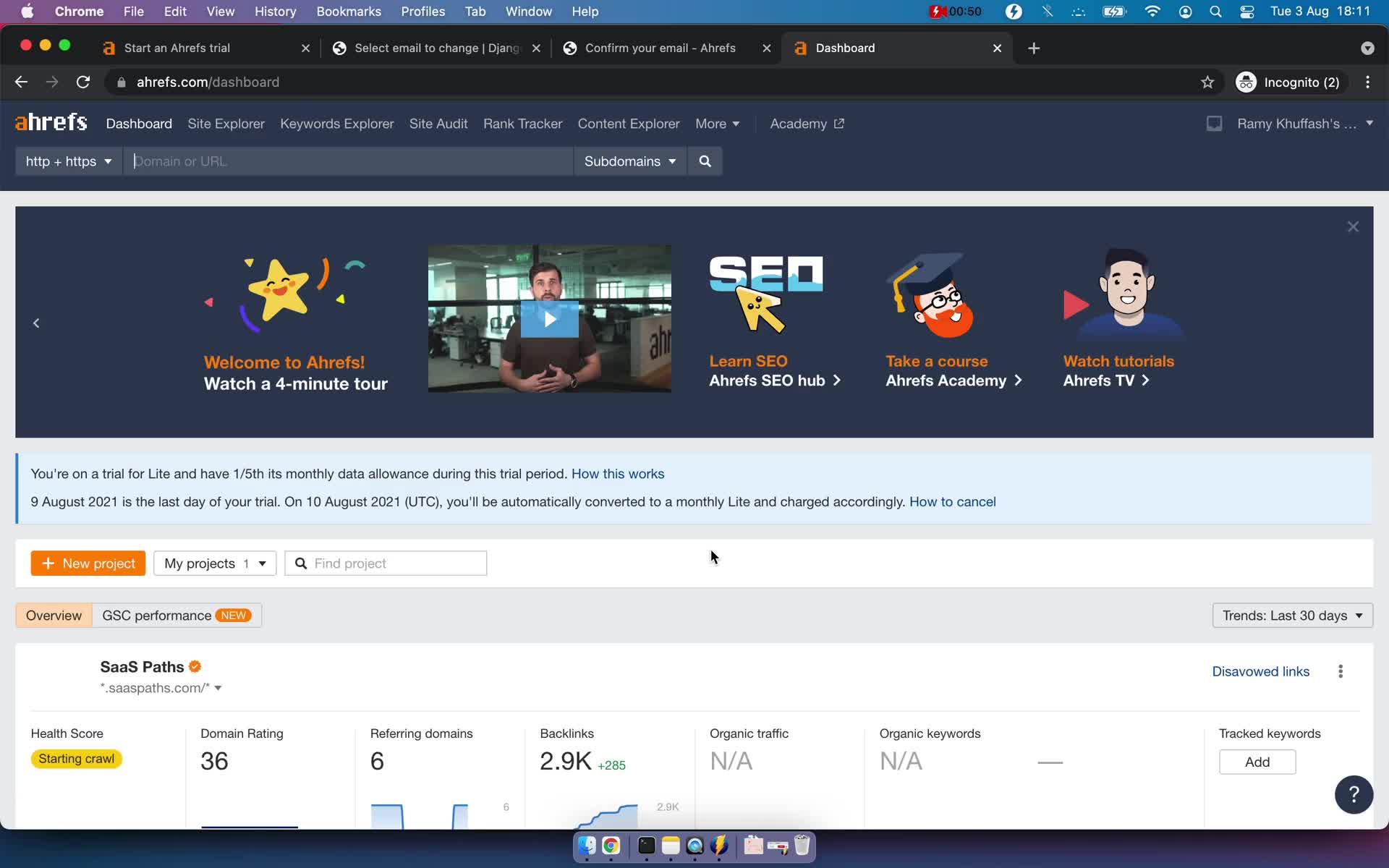Click the Ahrefs logo home icon
This screenshot has width=1389, height=868.
pyautogui.click(x=51, y=123)
